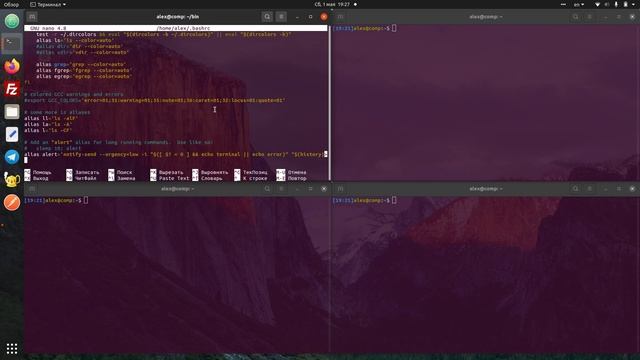Open a new tab in the ~/bin terminal
The height and width of the screenshot is (360, 640).
32,17
